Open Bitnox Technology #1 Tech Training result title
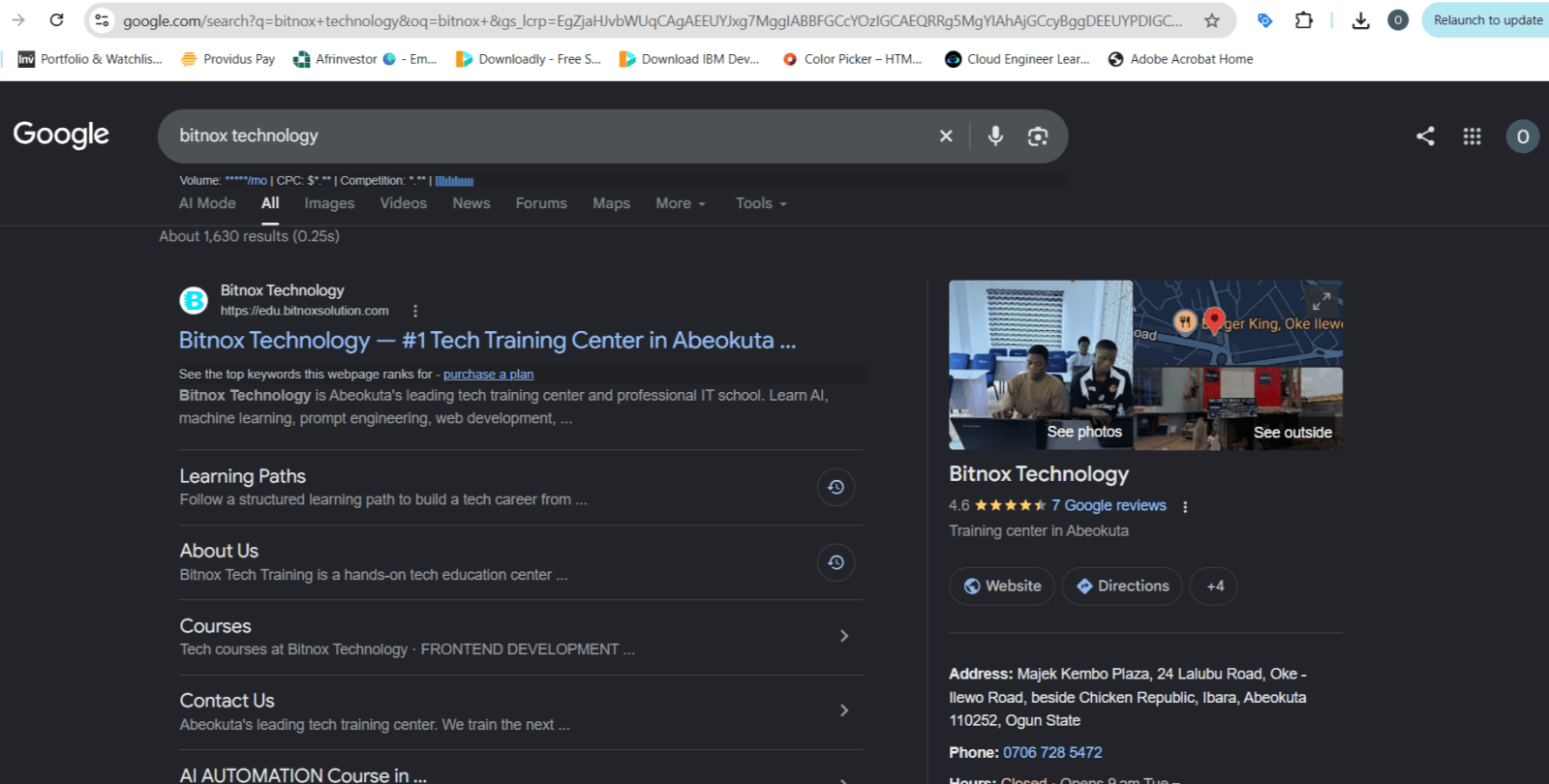1549x784 pixels. (x=487, y=341)
